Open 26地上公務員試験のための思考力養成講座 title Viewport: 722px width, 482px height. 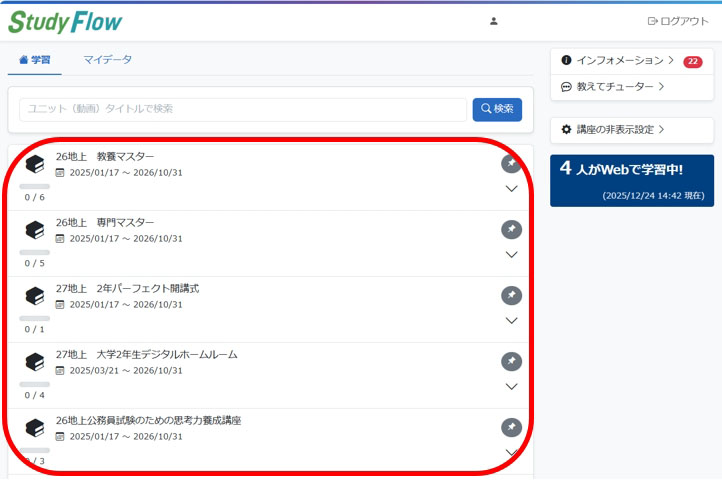click(x=148, y=420)
